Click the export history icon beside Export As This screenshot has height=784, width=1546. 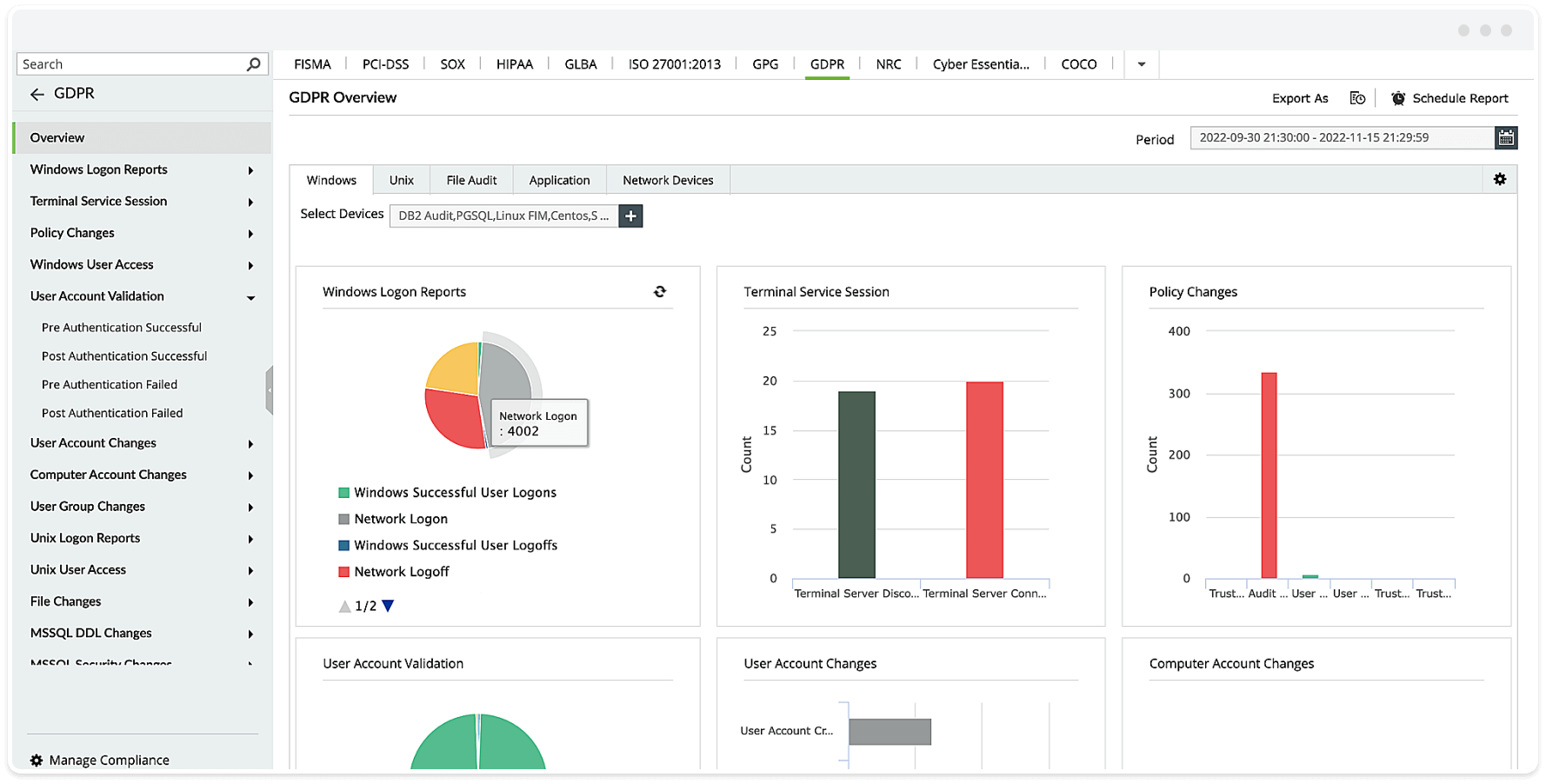point(1356,98)
